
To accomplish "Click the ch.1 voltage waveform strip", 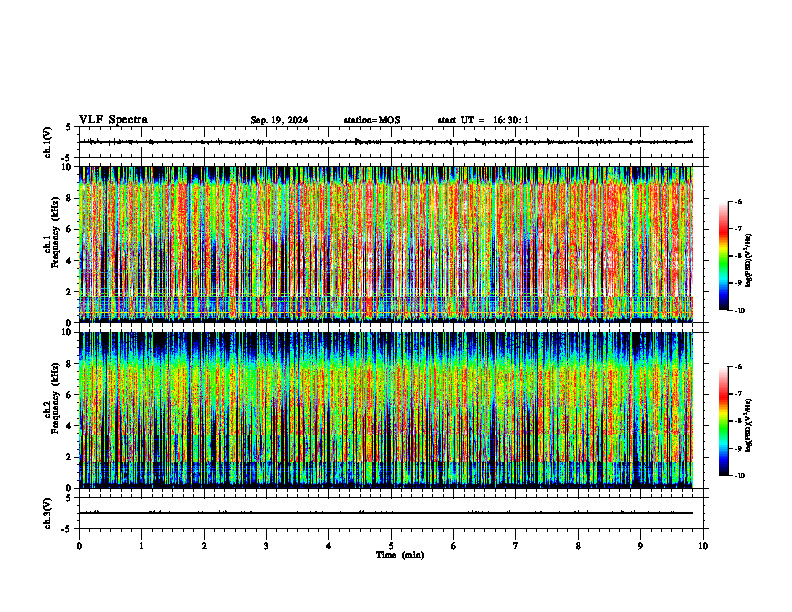I will click(391, 142).
